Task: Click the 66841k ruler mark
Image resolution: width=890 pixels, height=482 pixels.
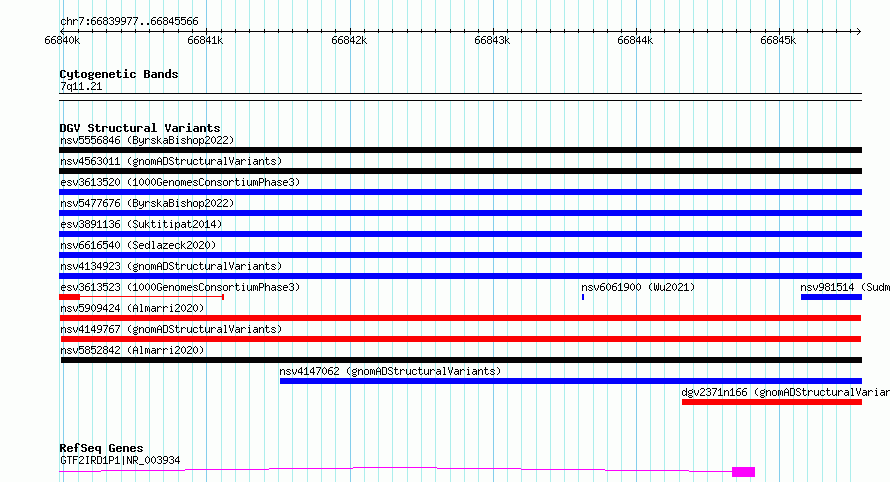Action: click(x=205, y=40)
